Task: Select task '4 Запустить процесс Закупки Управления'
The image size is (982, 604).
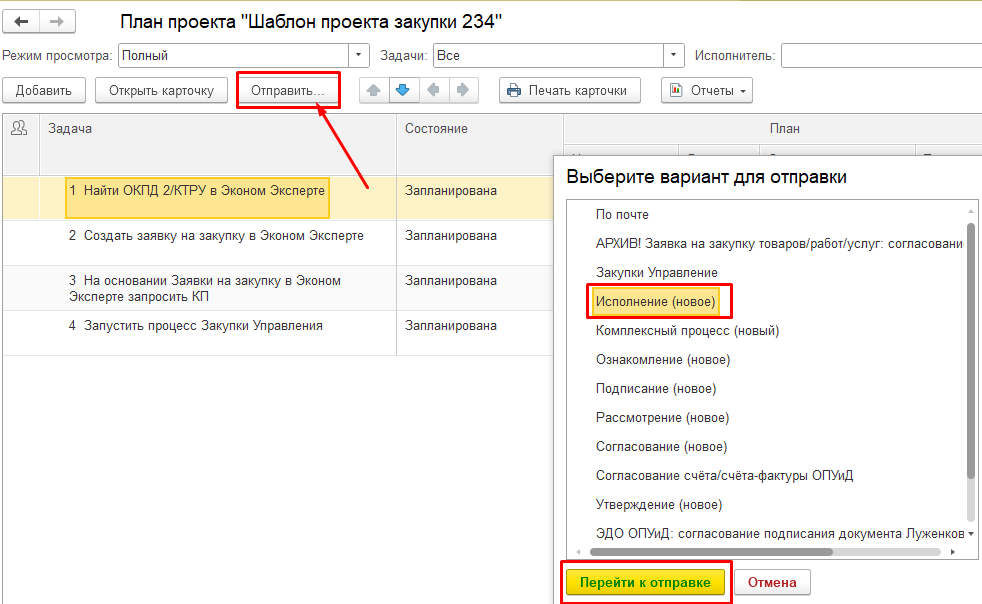Action: [x=195, y=326]
